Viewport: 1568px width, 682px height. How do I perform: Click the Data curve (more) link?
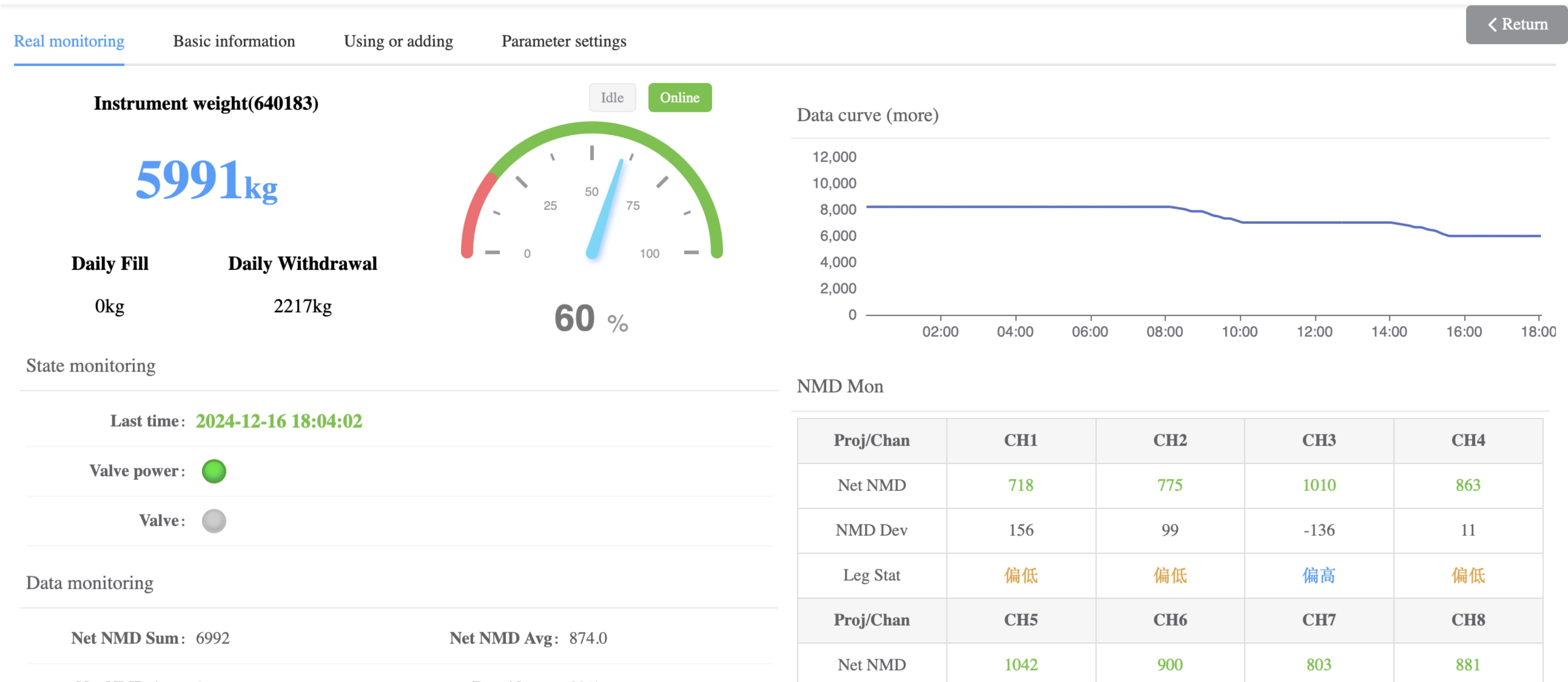tap(867, 115)
